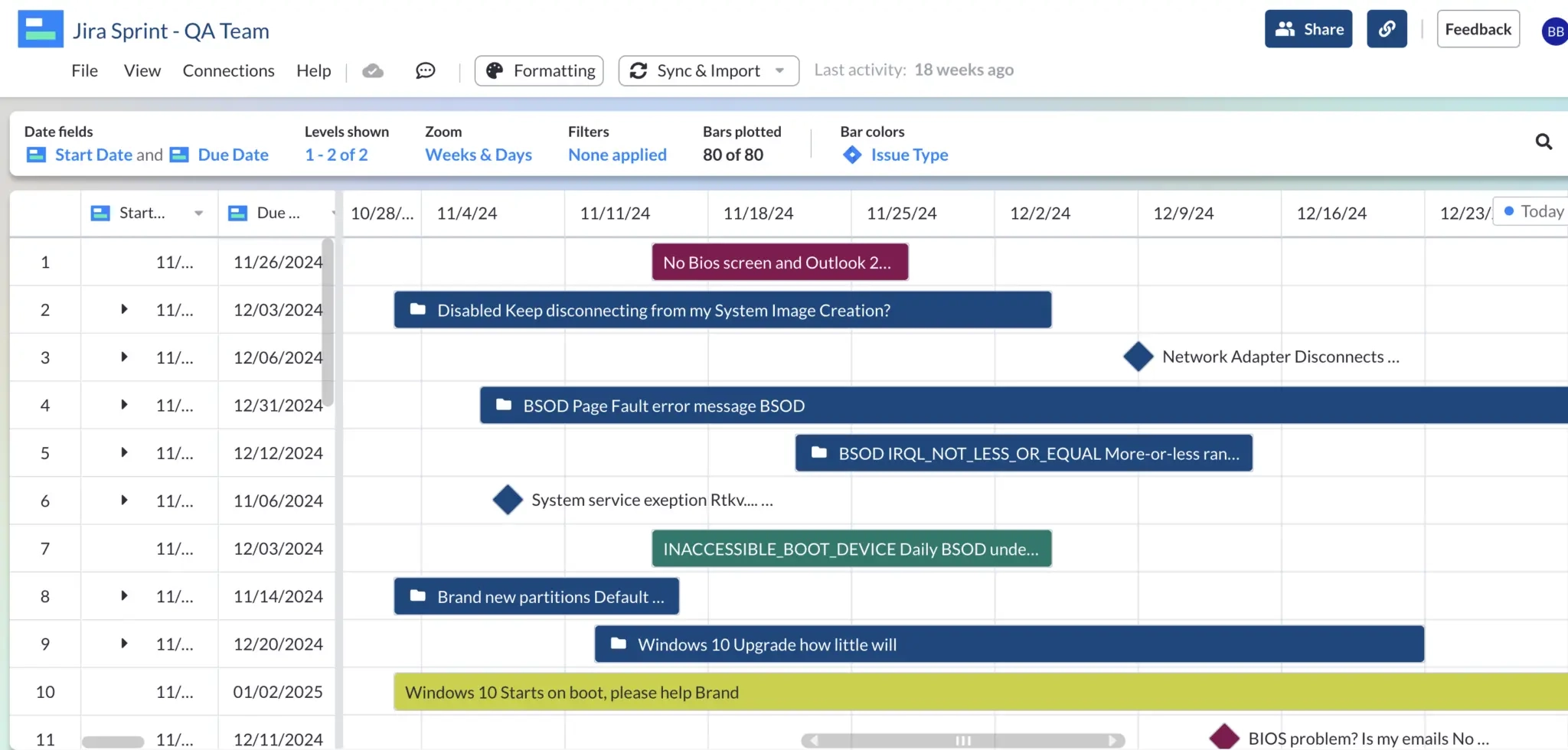Image resolution: width=1568 pixels, height=750 pixels.
Task: Click the cloud save status icon
Action: click(x=373, y=70)
